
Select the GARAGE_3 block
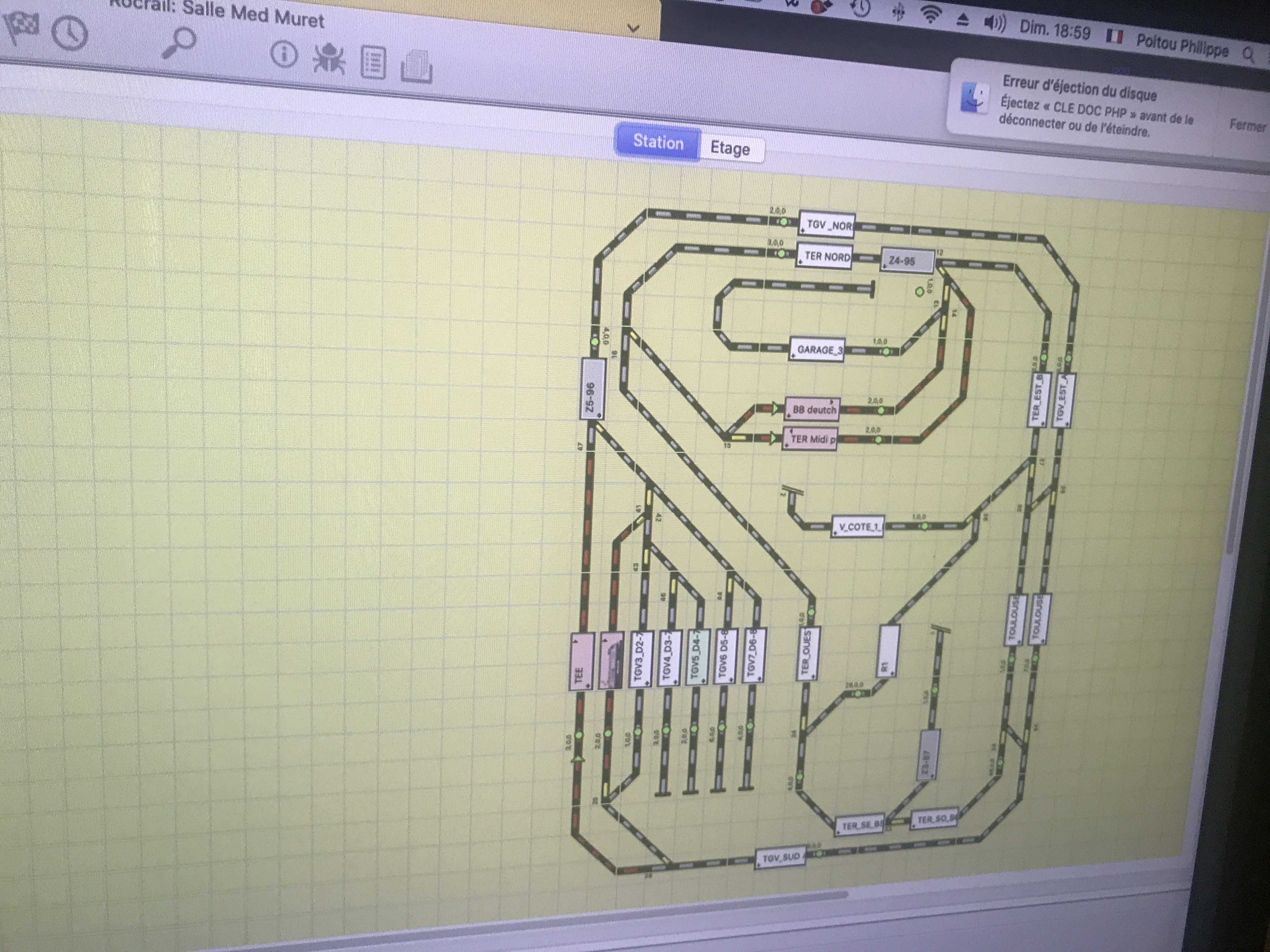(817, 349)
